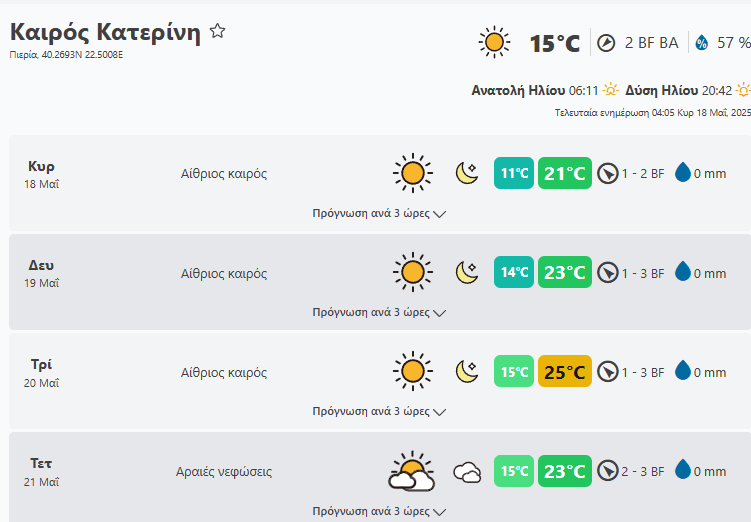The width and height of the screenshot is (751, 522).
Task: Click the rain drop icon for Monday
Action: click(x=683, y=273)
